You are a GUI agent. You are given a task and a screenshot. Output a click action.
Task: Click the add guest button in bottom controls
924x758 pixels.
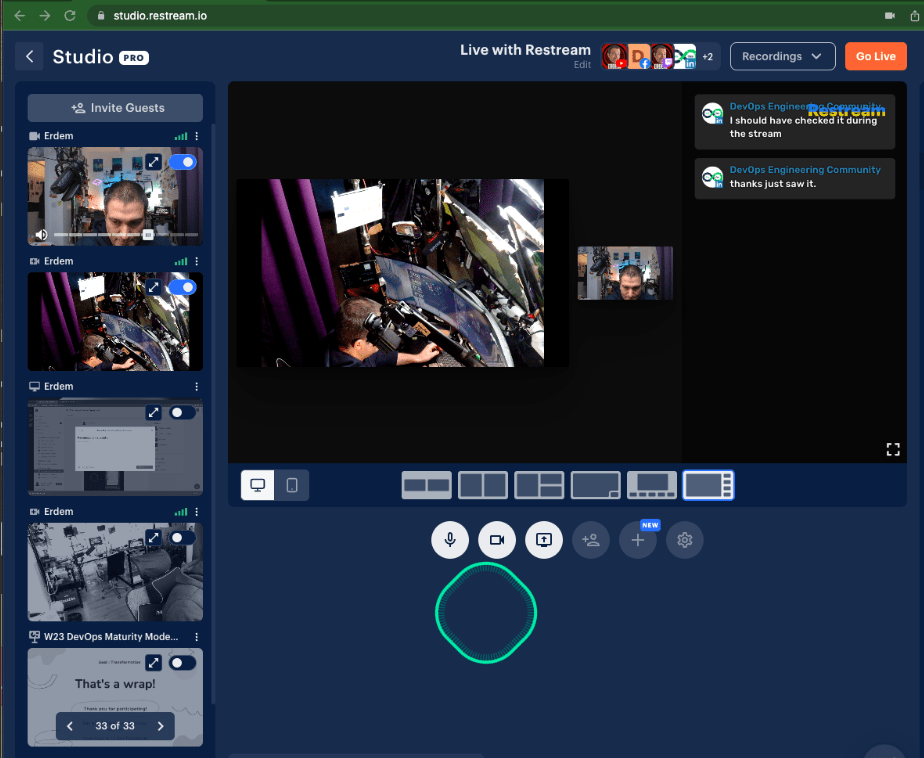(x=590, y=539)
